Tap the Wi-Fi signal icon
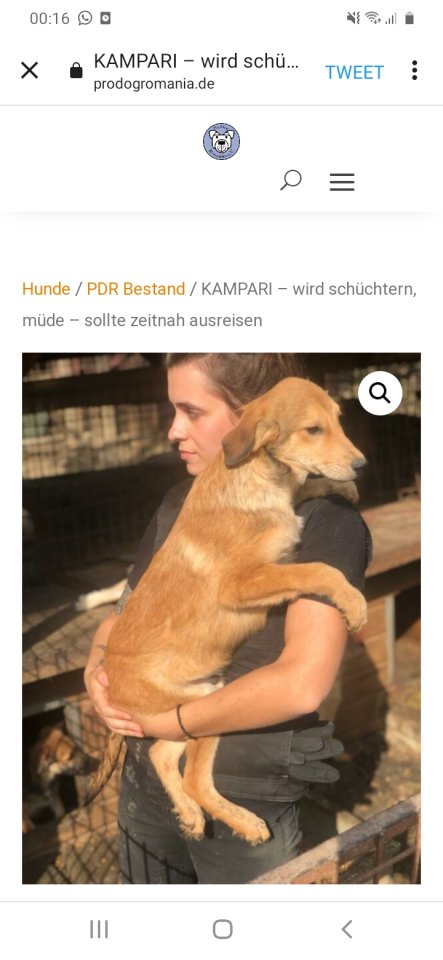Viewport: 443px width, 960px height. click(372, 18)
